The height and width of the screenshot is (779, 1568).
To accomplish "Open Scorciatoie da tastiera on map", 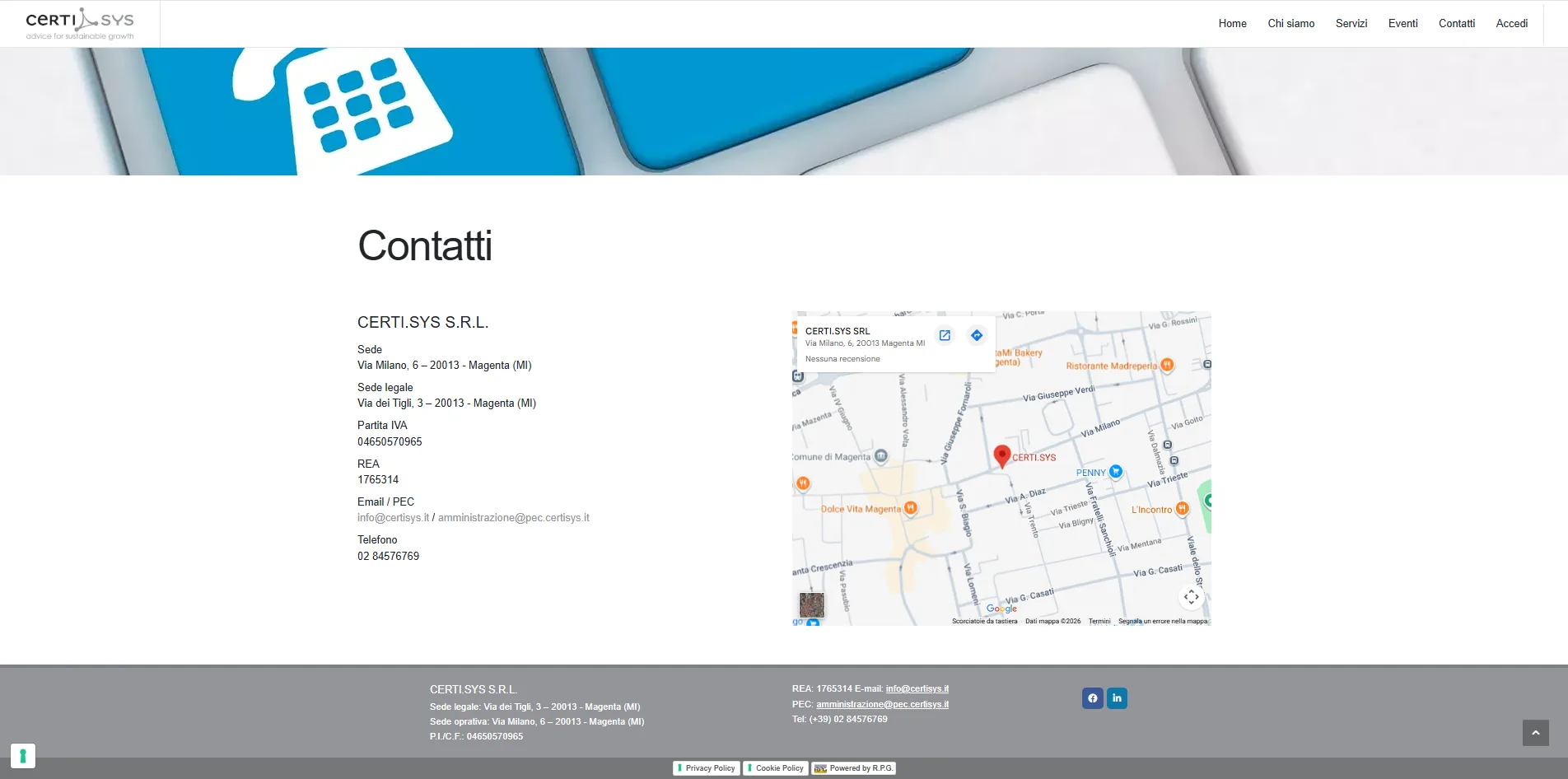I will pyautogui.click(x=984, y=622).
